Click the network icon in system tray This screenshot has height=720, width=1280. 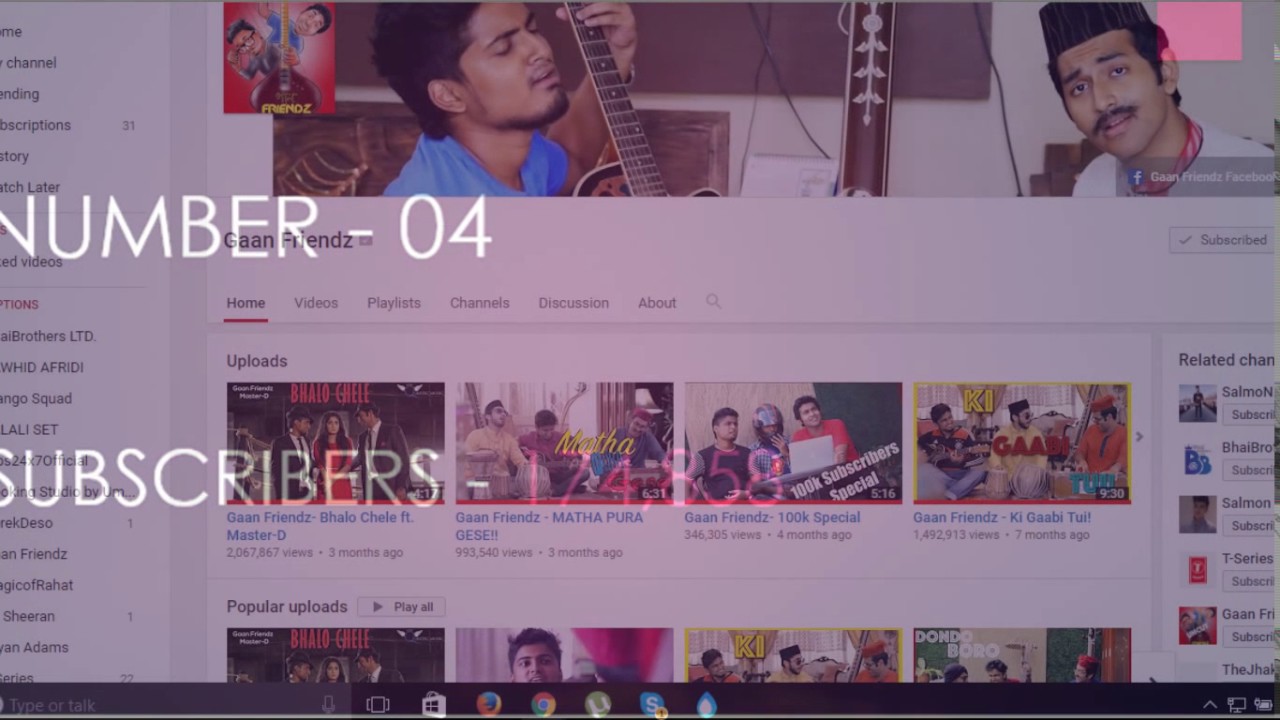click(1237, 705)
